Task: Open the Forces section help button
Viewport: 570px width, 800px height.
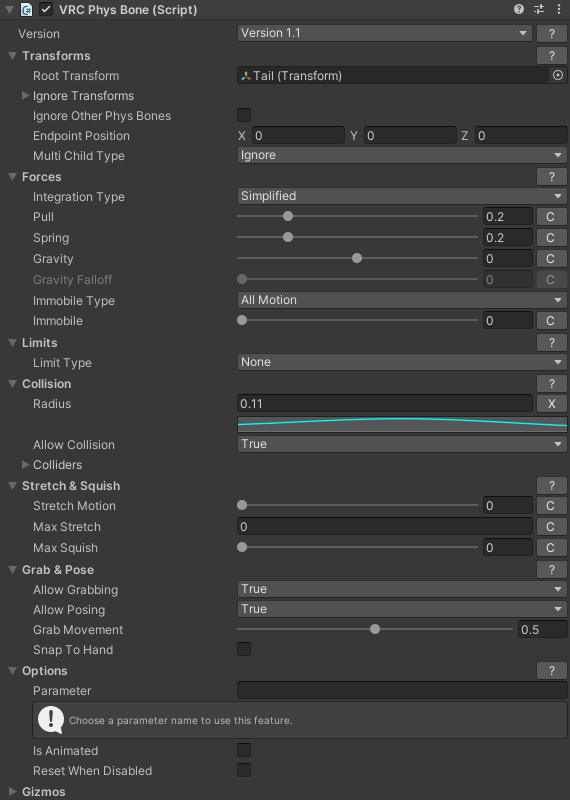Action: [x=552, y=177]
